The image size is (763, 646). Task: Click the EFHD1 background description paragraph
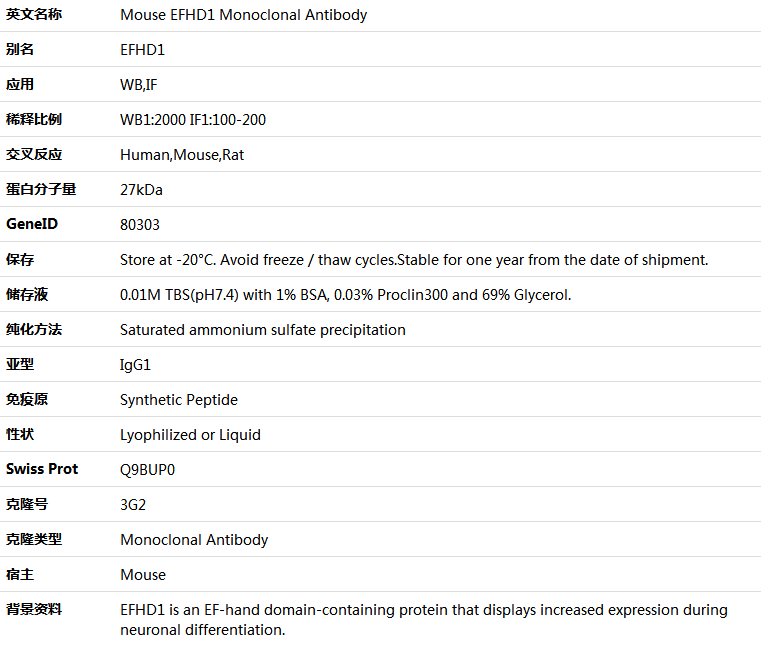click(x=424, y=619)
